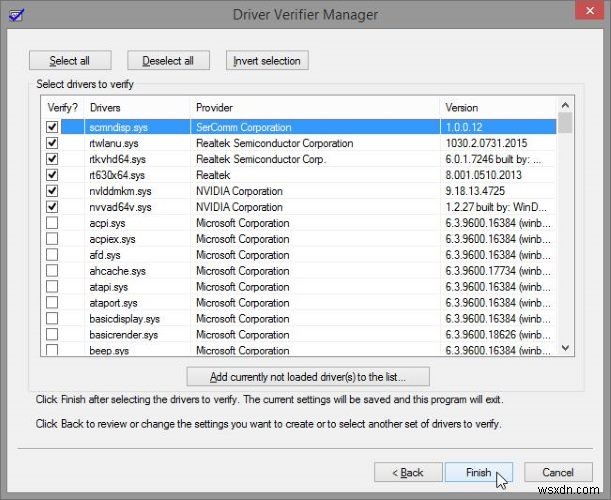This screenshot has height=500, width=611.
Task: Select ataport.sys driver name
Action: [113, 303]
